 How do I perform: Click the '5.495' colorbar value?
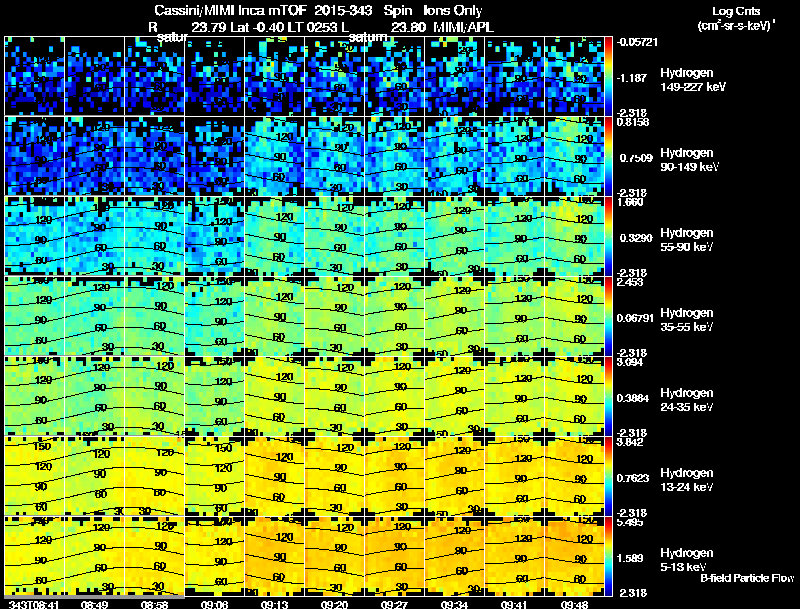630,522
